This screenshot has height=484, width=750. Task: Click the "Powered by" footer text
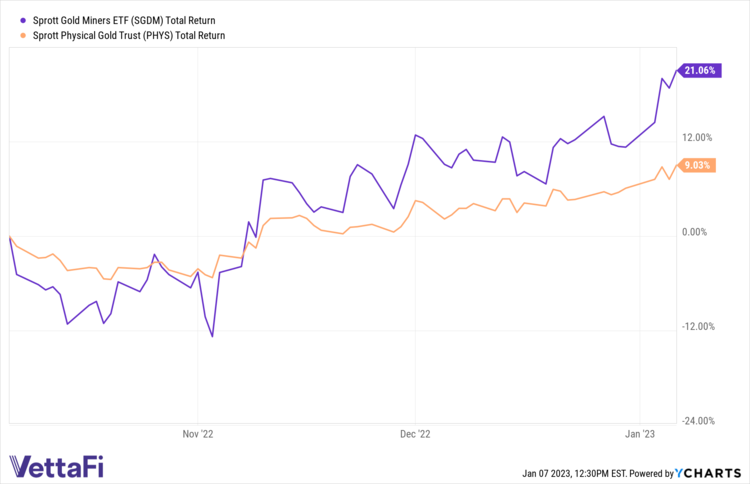point(650,472)
